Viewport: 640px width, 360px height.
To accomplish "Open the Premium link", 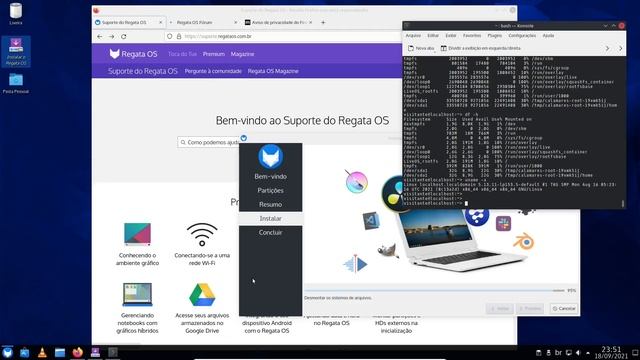I will click(214, 54).
